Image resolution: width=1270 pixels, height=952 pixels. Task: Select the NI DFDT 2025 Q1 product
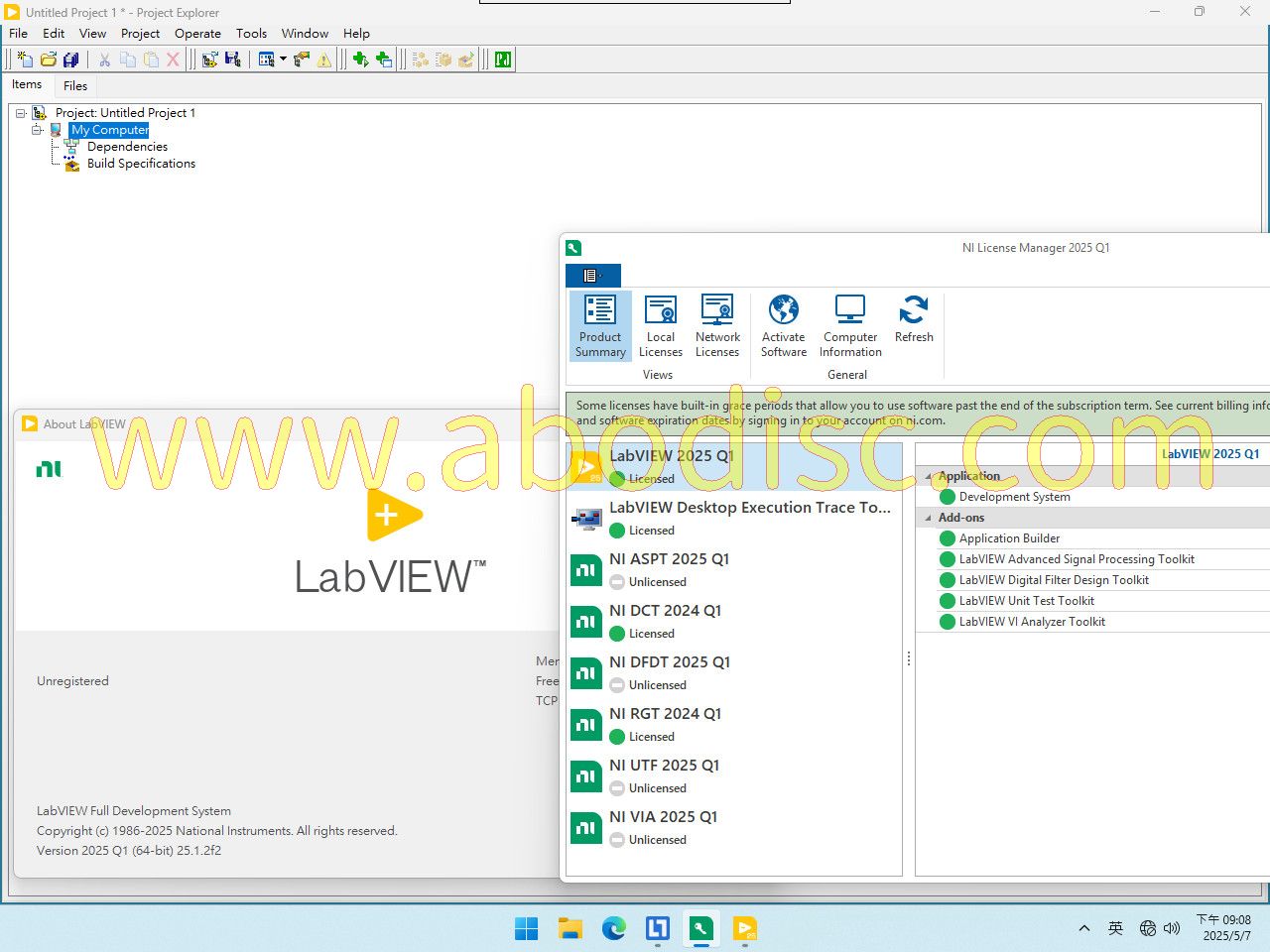click(733, 672)
